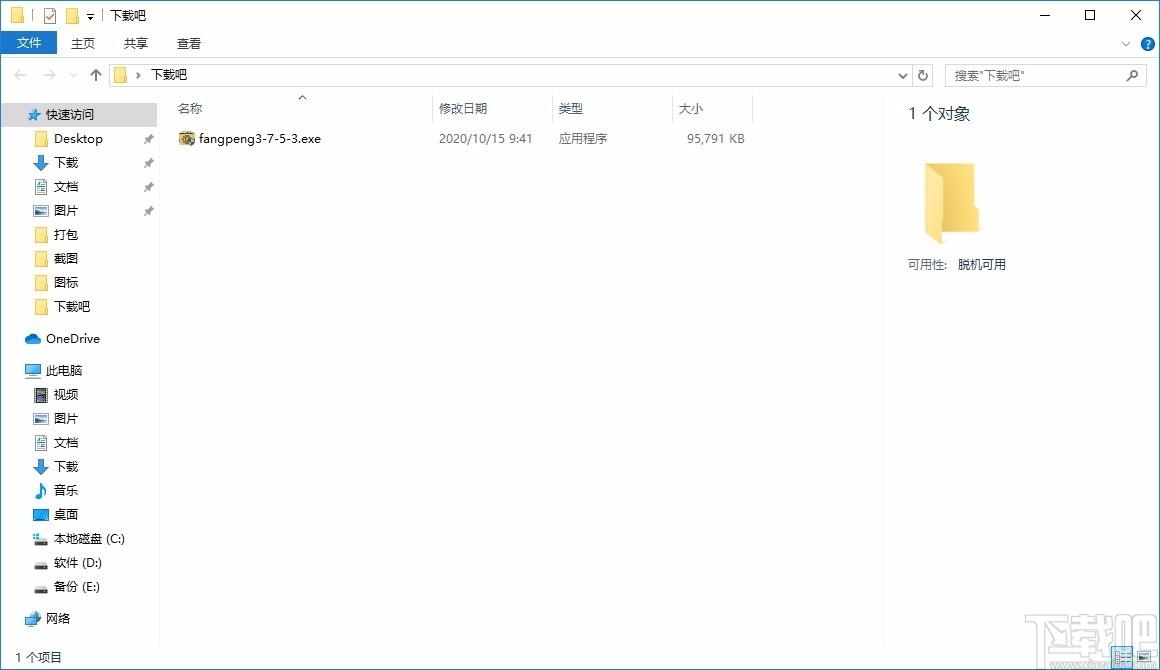Open the recent locations dropdown
The height and width of the screenshot is (670, 1160).
click(x=73, y=75)
